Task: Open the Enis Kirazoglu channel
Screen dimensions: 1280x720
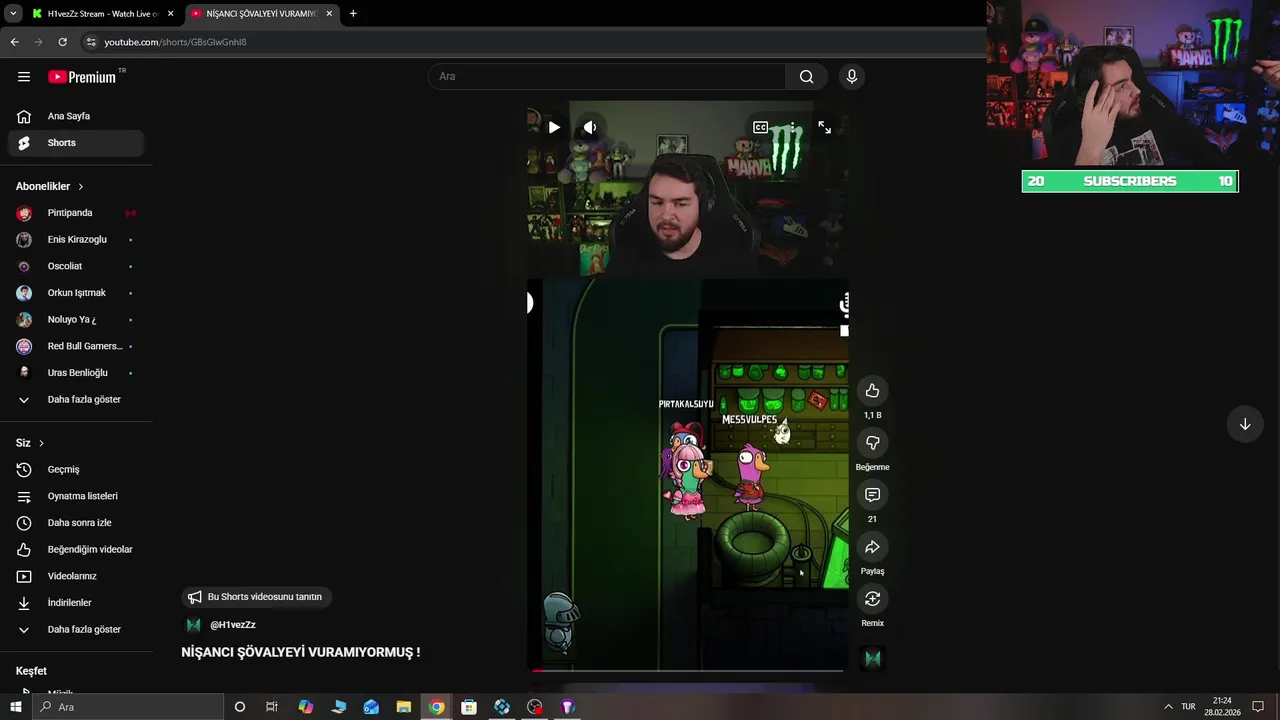Action: (76, 240)
